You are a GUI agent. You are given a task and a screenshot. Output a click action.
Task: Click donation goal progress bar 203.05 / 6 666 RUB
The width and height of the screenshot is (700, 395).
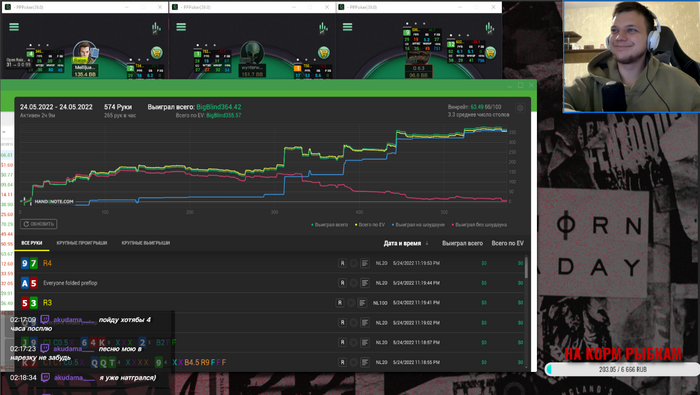622,370
